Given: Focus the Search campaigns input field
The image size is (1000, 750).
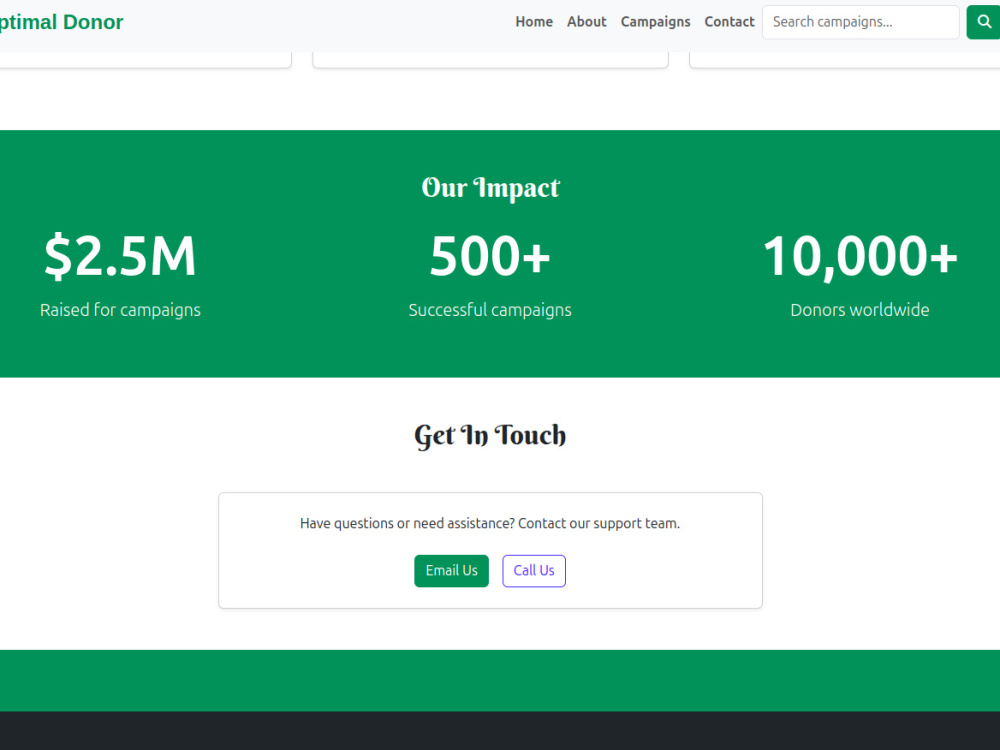Looking at the screenshot, I should [860, 22].
